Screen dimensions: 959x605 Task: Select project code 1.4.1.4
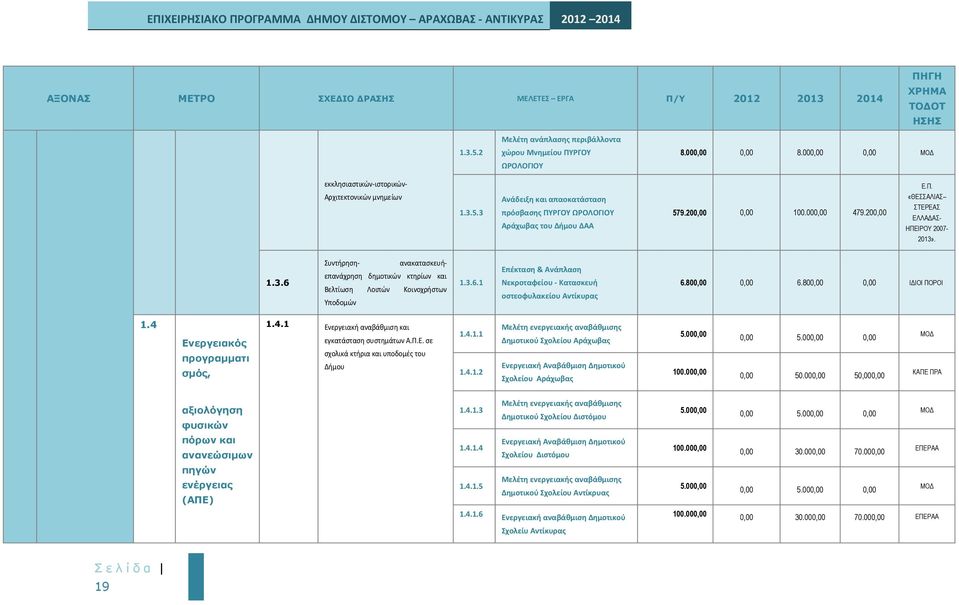471,448
